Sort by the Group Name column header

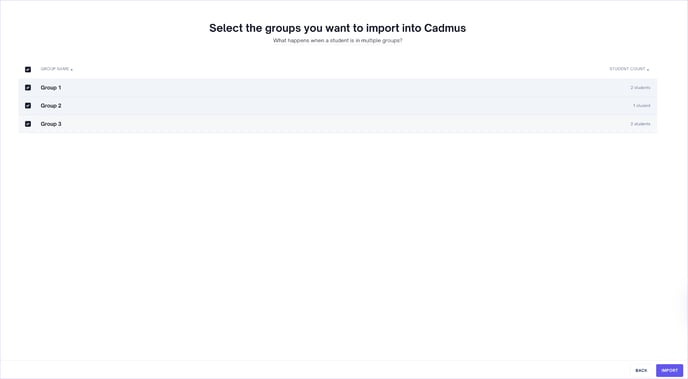click(x=55, y=69)
